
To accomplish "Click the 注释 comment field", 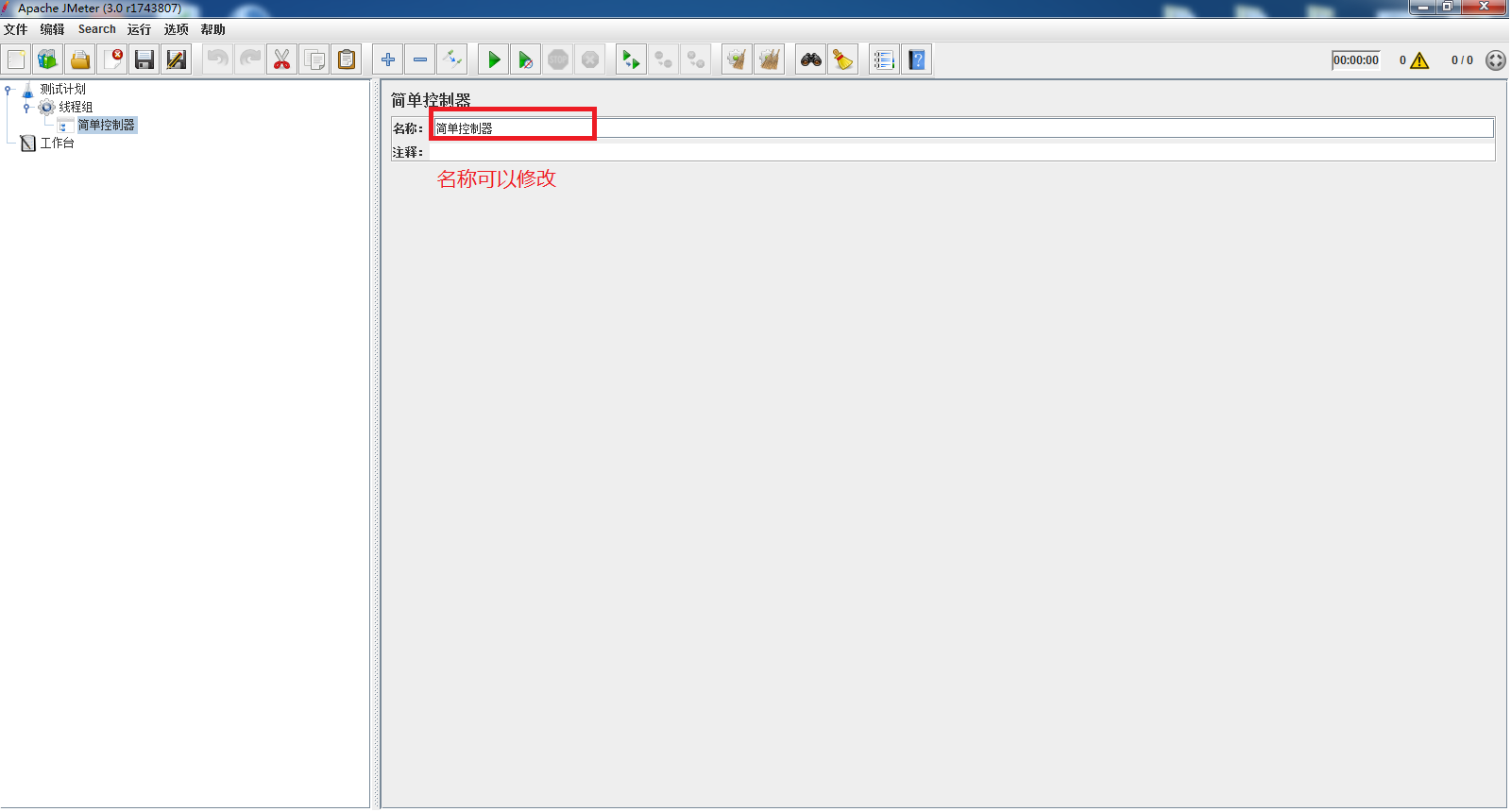I will [x=962, y=151].
